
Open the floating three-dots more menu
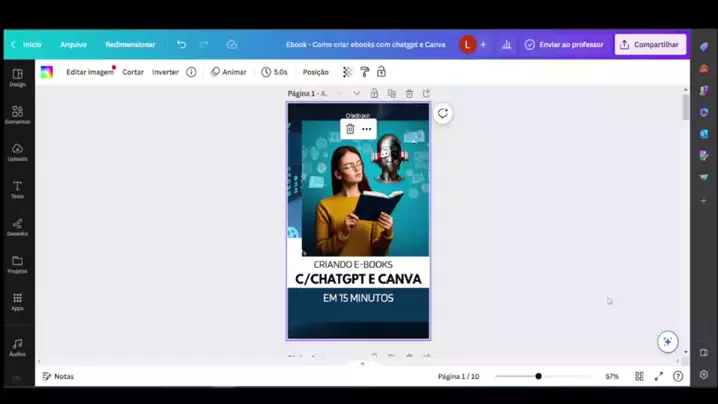(x=366, y=129)
